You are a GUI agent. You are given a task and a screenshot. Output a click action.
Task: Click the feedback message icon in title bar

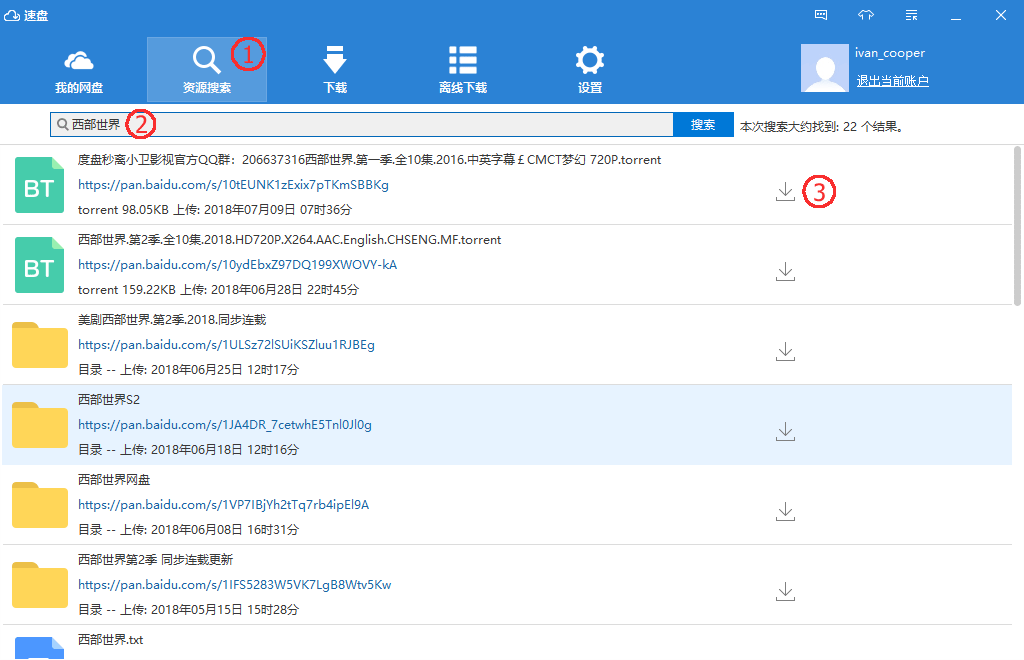(x=821, y=15)
